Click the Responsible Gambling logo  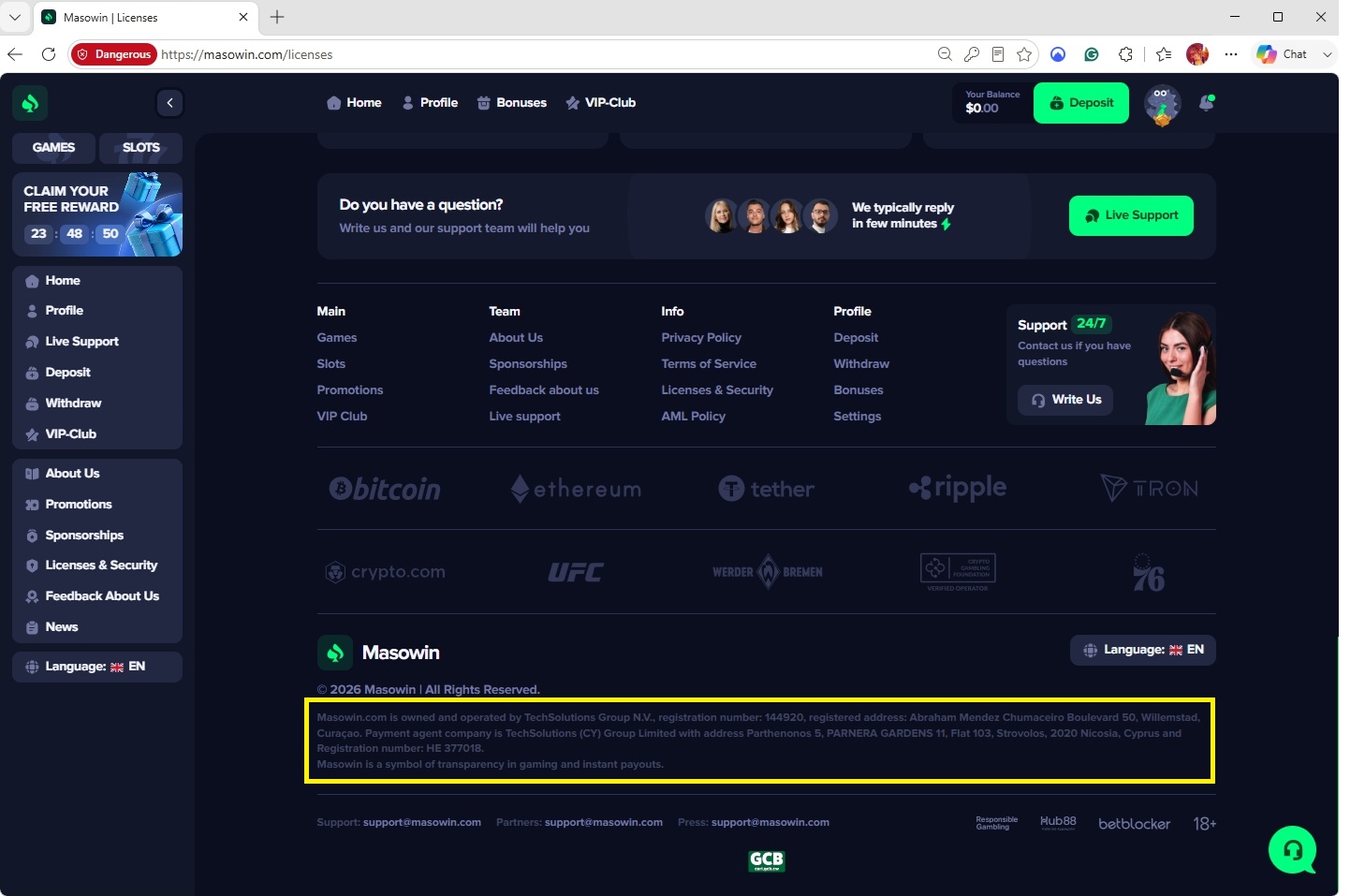point(996,823)
